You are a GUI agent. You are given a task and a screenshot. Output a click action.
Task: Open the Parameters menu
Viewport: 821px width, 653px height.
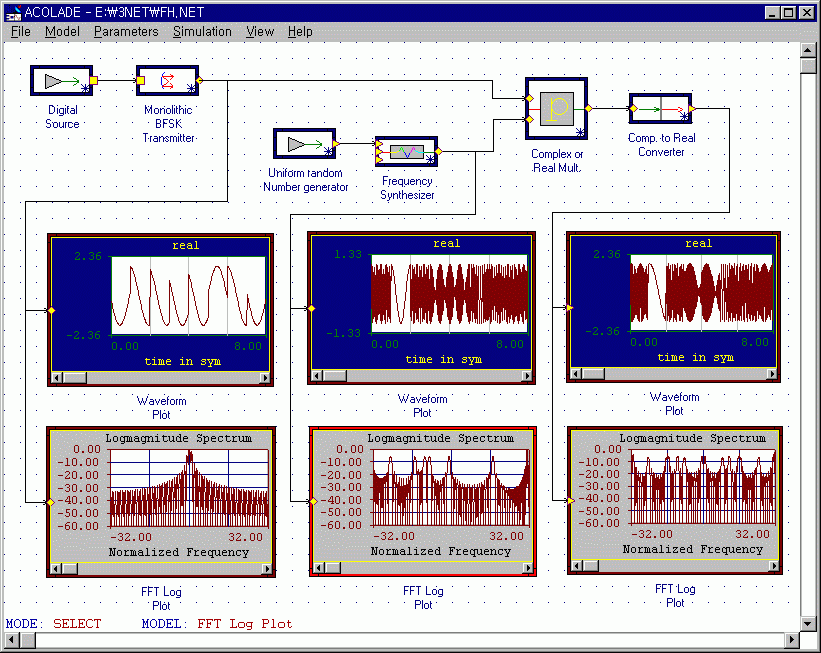click(x=126, y=32)
